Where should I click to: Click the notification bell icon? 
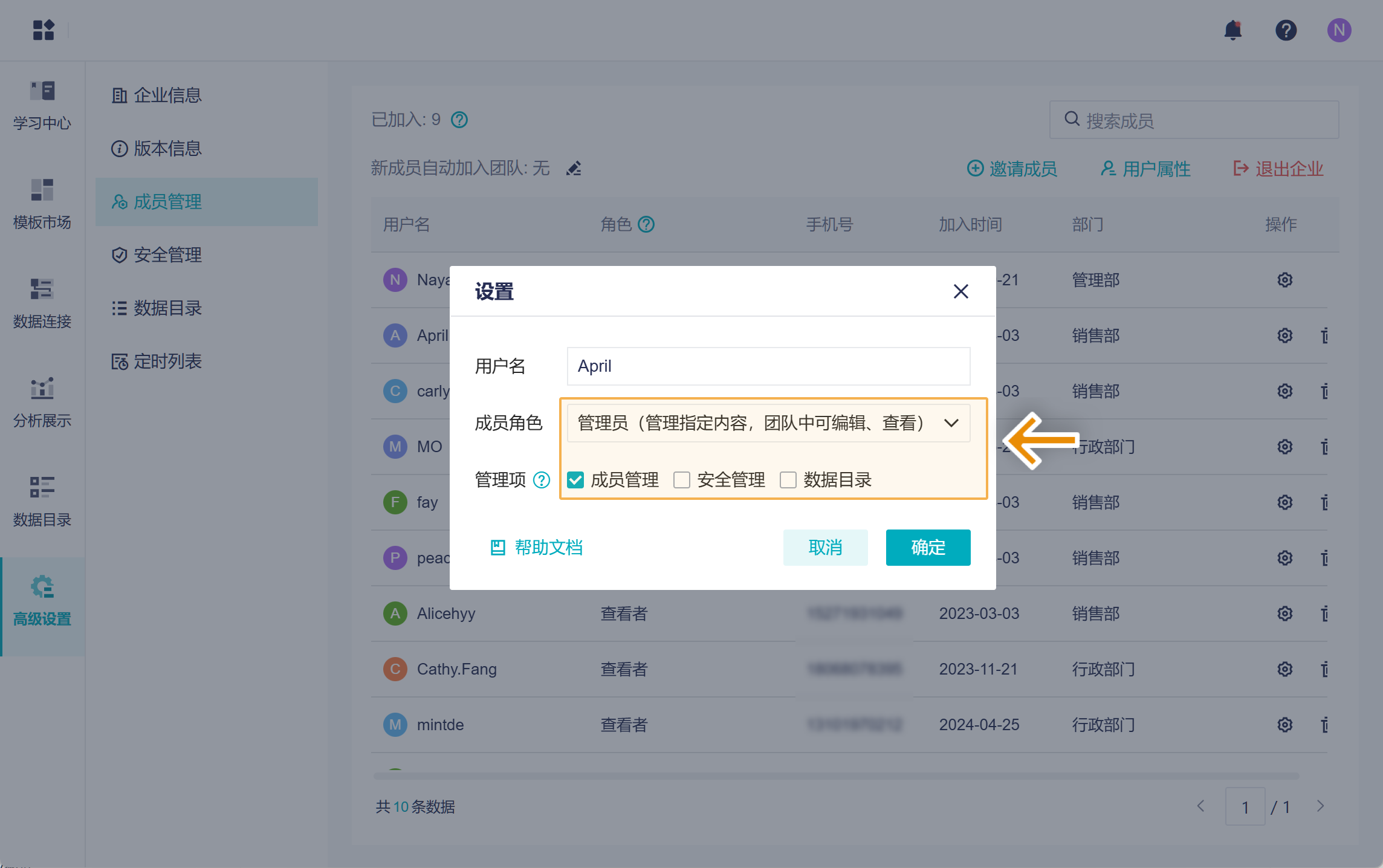[1232, 30]
